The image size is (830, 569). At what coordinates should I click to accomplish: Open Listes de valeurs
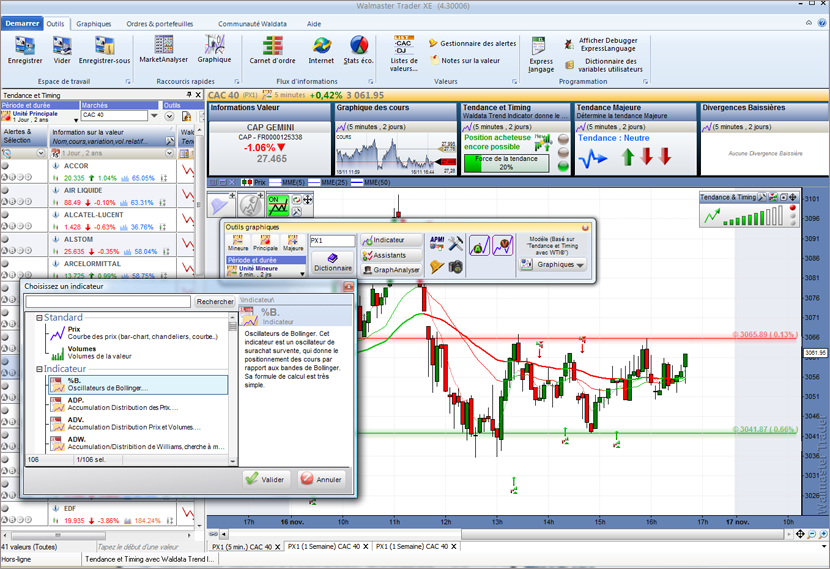click(404, 53)
